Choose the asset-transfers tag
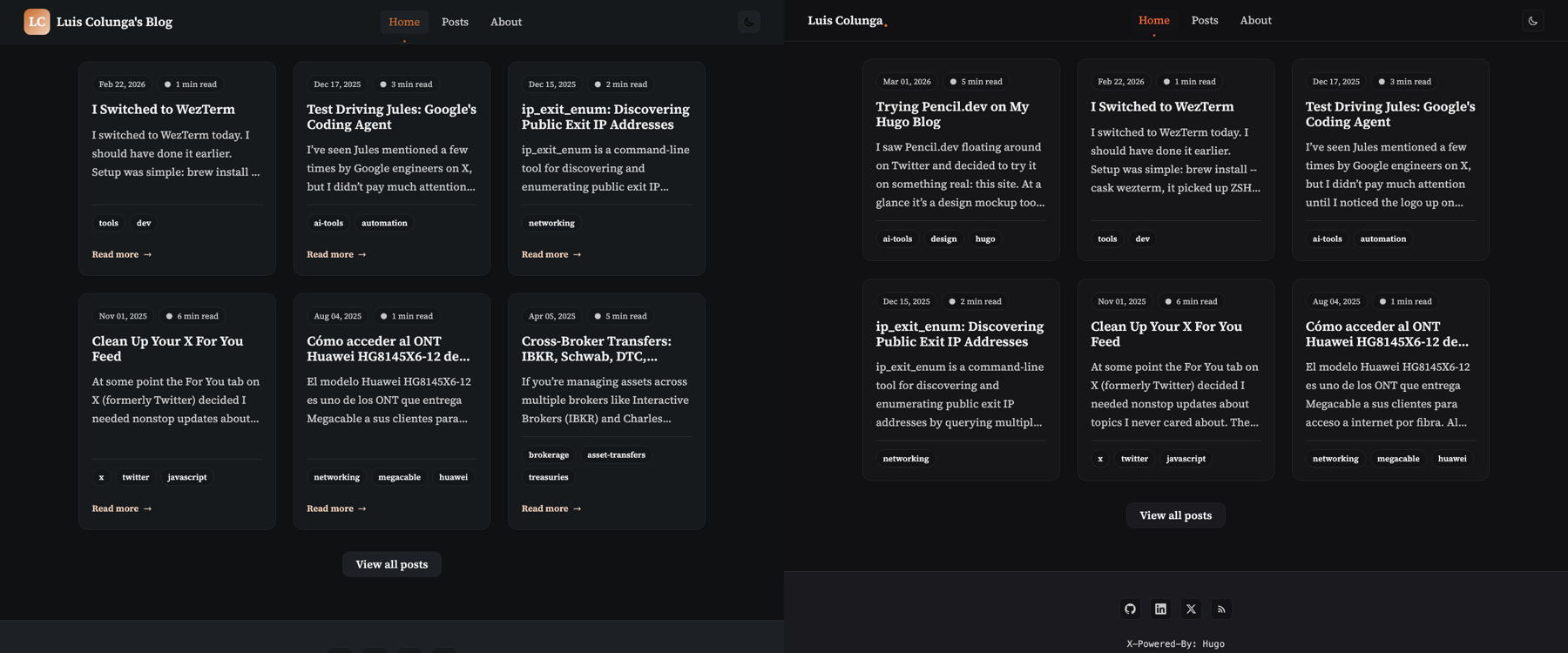 pos(616,454)
